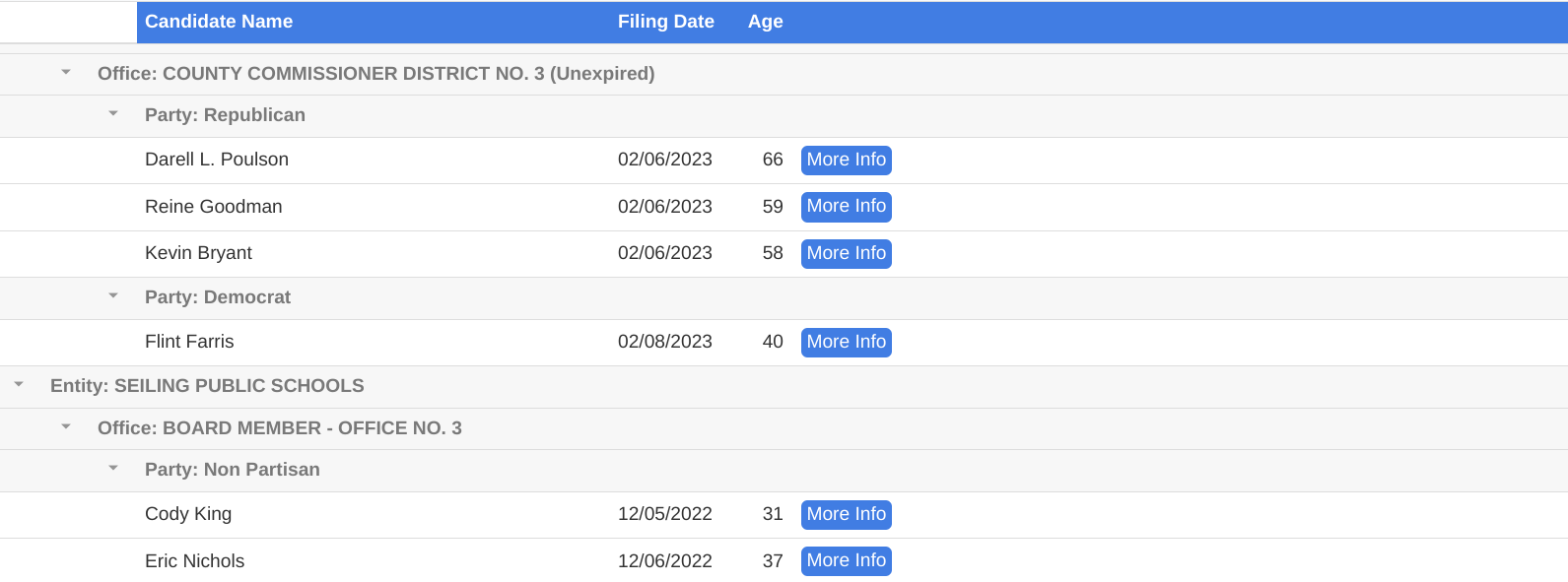View More Info for Flint Farris
Viewport: 1568px width, 582px height.
847,342
